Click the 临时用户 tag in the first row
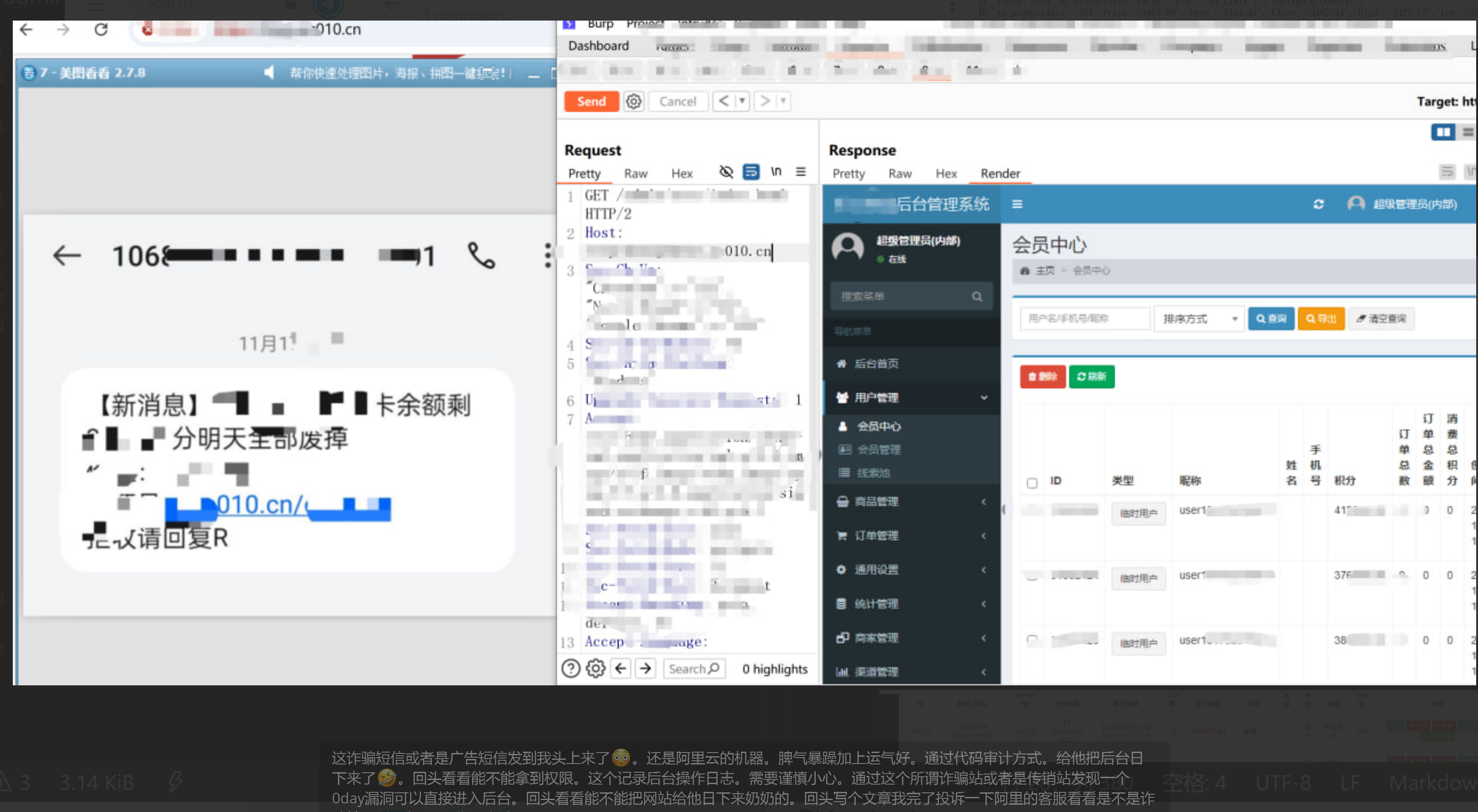1478x812 pixels. tap(1138, 513)
